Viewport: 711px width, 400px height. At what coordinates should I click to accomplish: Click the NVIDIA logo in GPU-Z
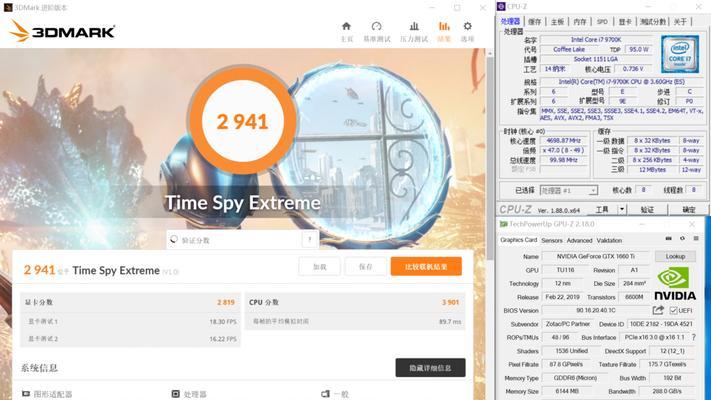675,284
